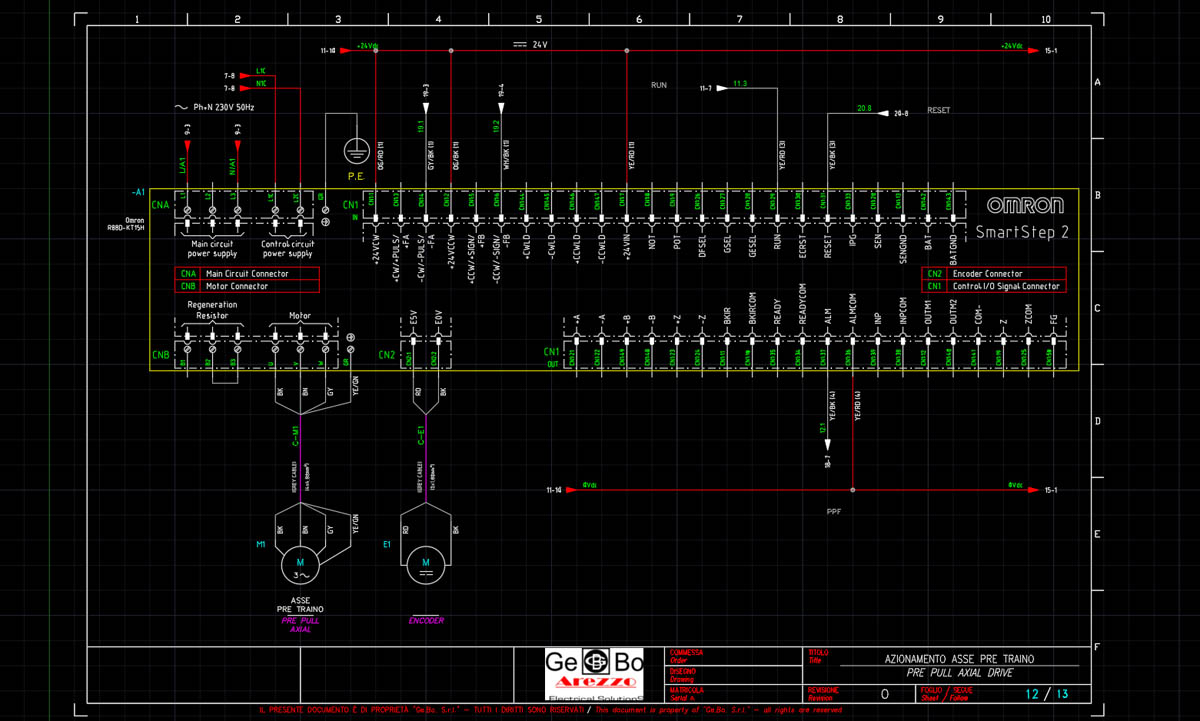The width and height of the screenshot is (1200, 721).
Task: Click the 'E5V' encoder terminal label
Action: [x=413, y=315]
